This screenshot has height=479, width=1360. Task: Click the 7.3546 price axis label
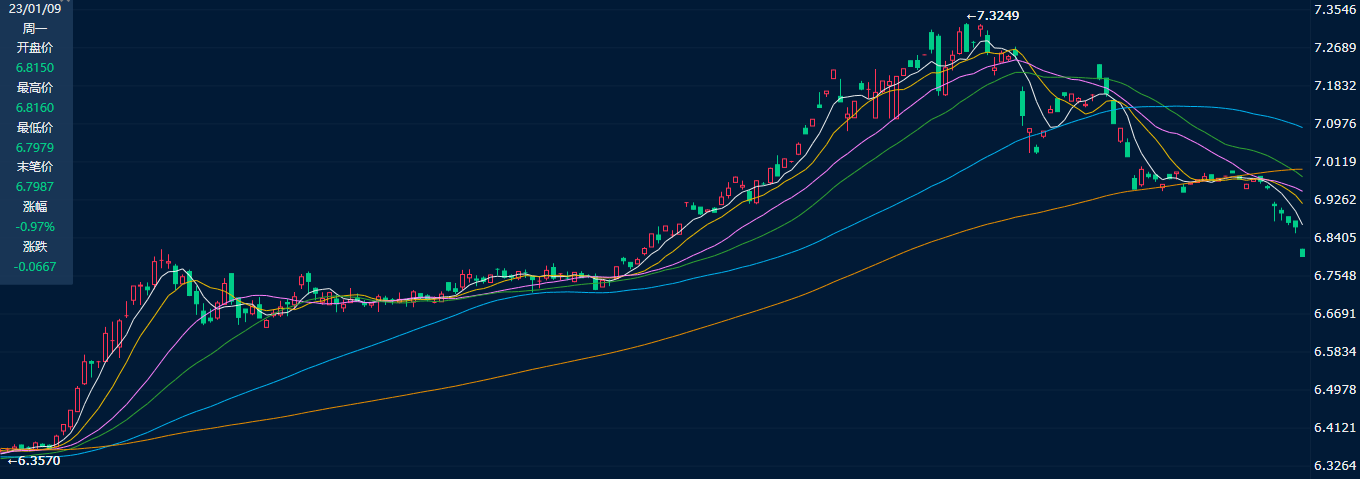click(1335, 10)
